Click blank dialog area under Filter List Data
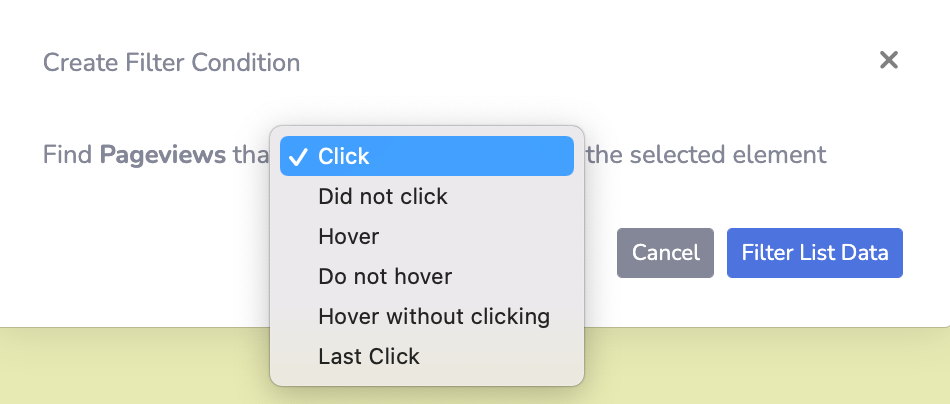Screen dimensions: 950x404 point(815,302)
